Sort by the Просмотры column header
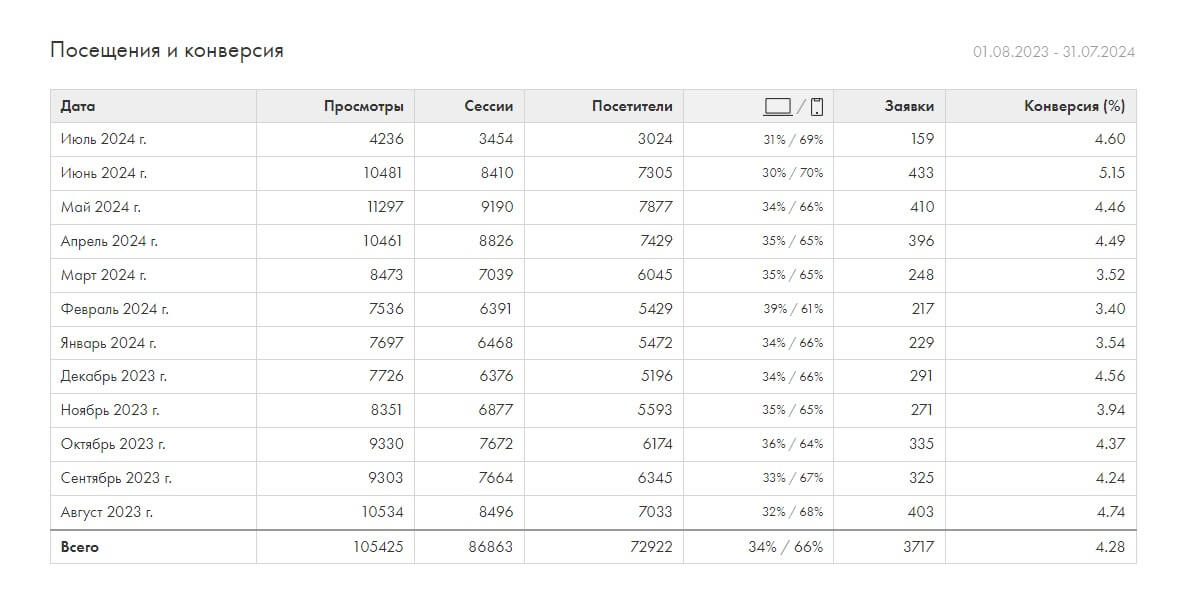 364,106
